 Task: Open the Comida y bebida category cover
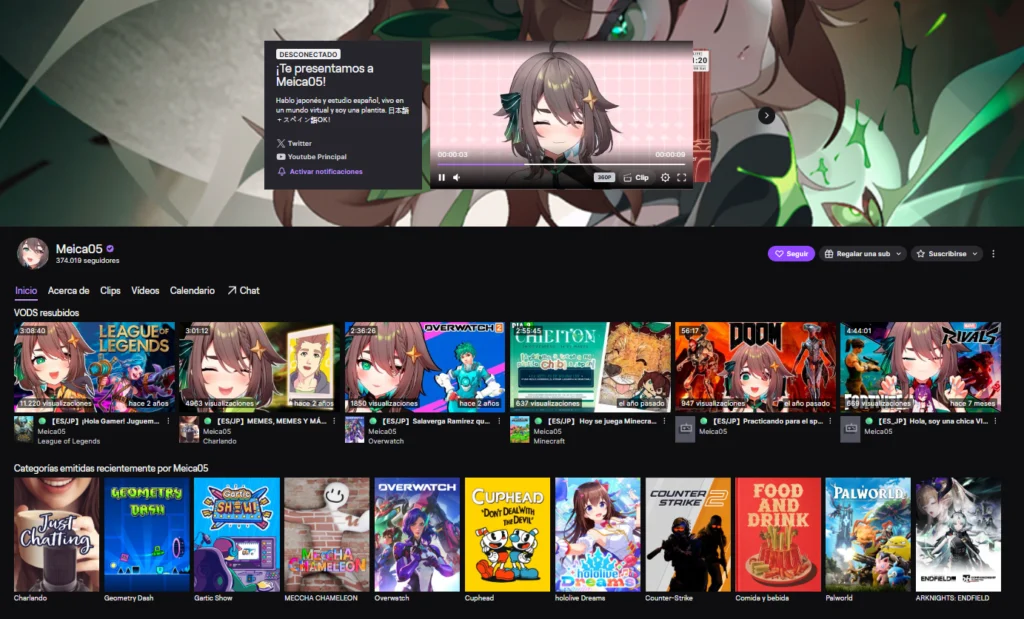click(x=778, y=534)
